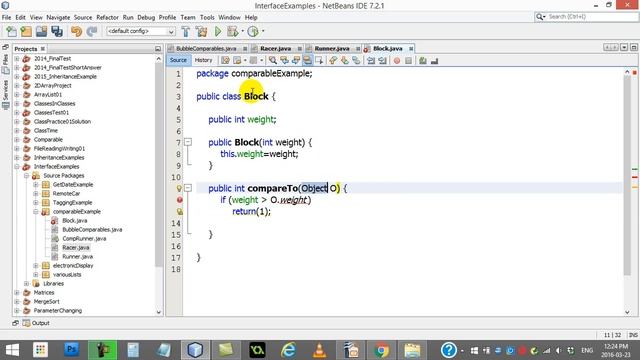Click the Next Bookmark icon
Screen dimensions: 640x360
click(345, 60)
